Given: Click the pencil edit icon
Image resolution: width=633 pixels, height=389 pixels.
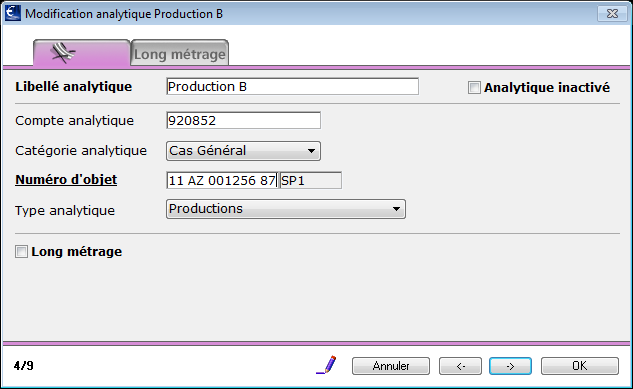Looking at the screenshot, I should [x=326, y=365].
